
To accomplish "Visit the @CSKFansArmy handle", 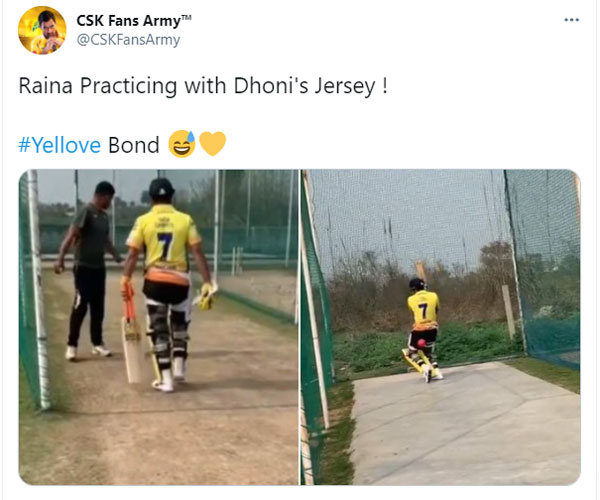I will click(x=129, y=40).
